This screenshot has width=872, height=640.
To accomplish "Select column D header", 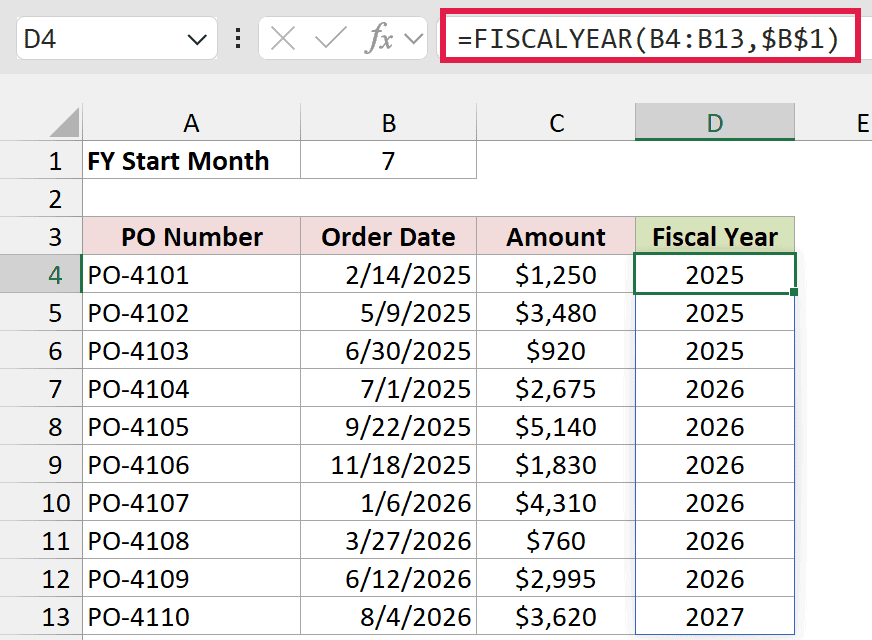I will (x=715, y=122).
